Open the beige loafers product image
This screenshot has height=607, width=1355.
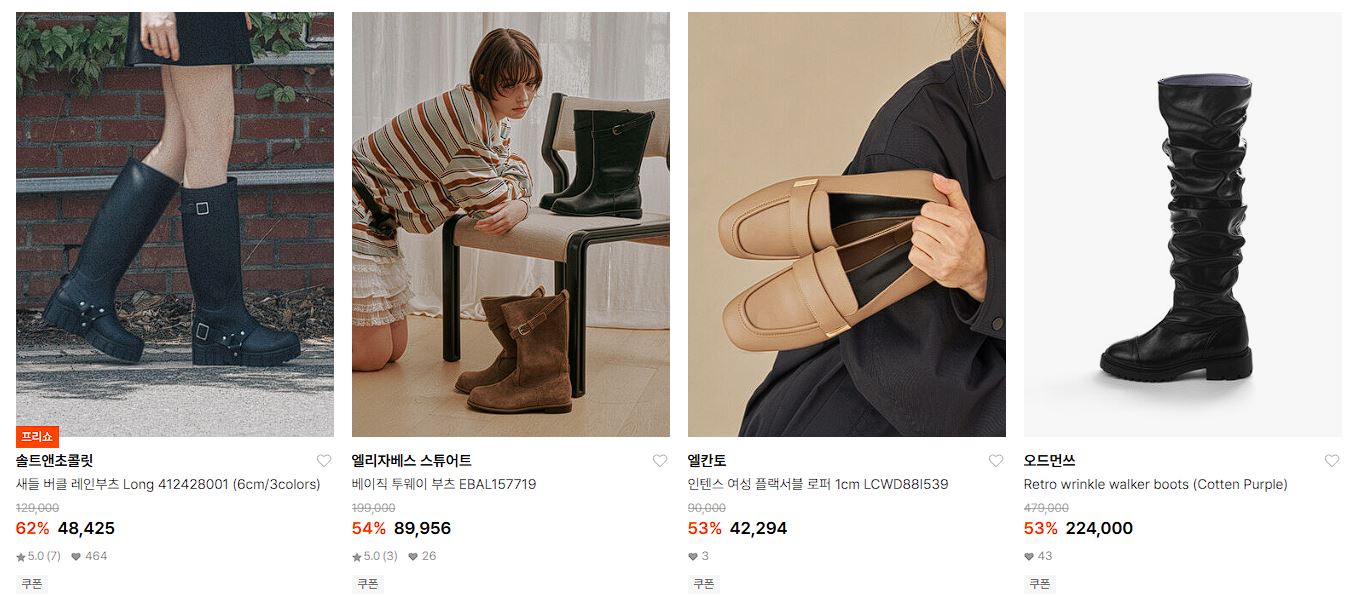point(847,224)
